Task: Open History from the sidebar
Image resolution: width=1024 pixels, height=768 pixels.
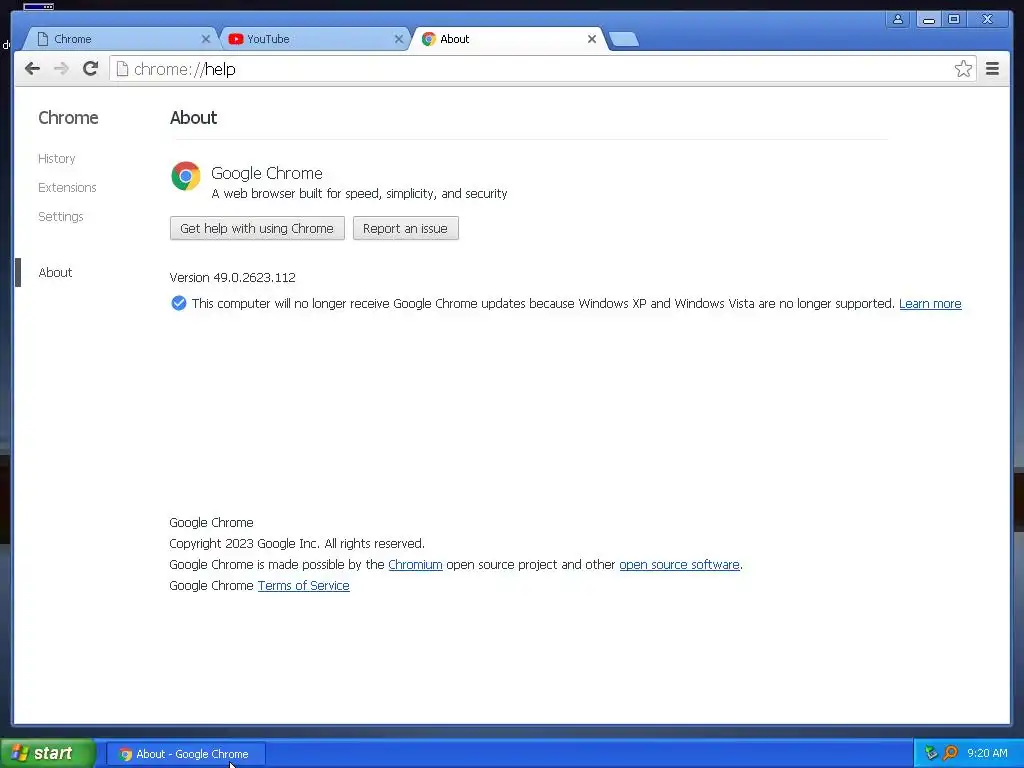Action: coord(57,159)
